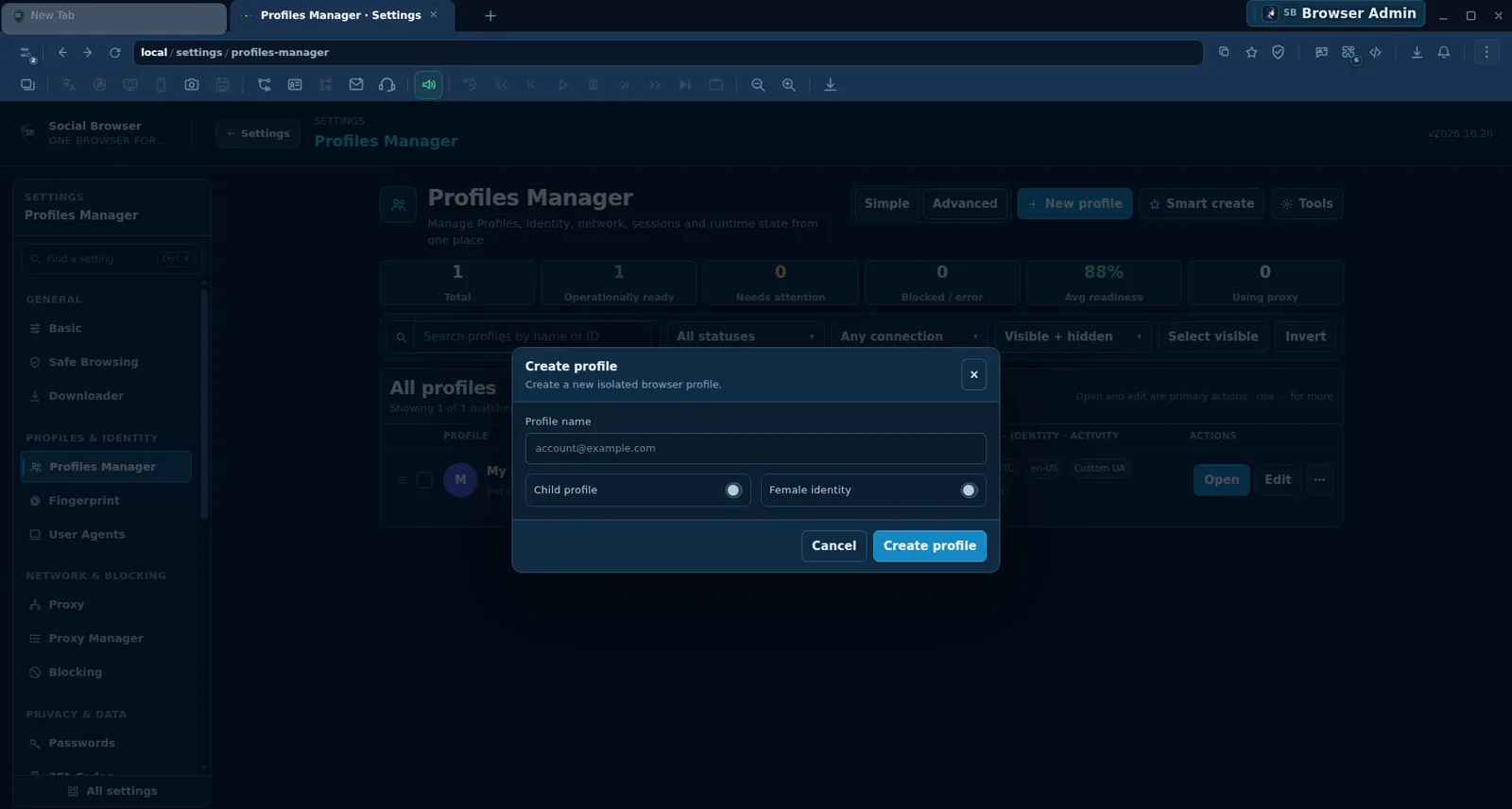1512x809 pixels.
Task: Open Fingerprint in settings sidebar
Action: coord(106,501)
